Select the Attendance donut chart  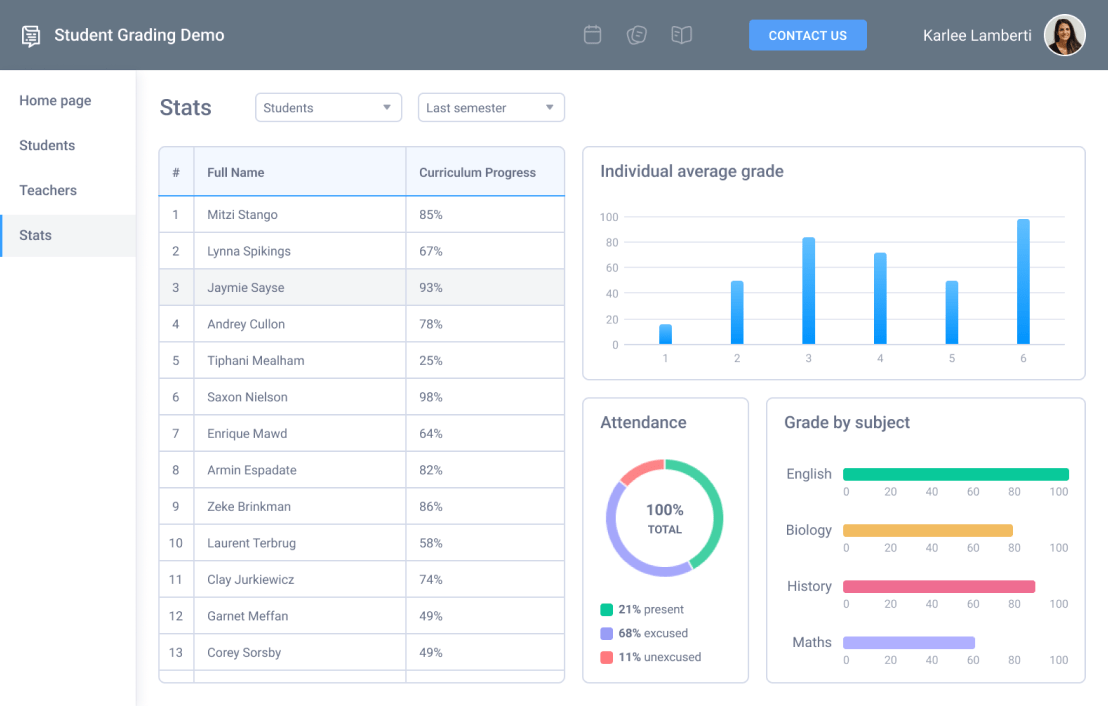(664, 518)
